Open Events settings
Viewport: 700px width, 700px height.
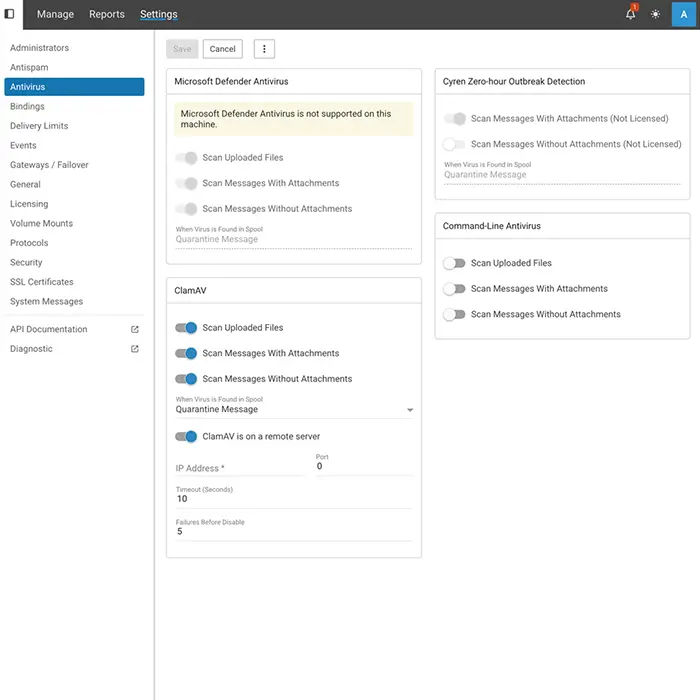point(74,146)
